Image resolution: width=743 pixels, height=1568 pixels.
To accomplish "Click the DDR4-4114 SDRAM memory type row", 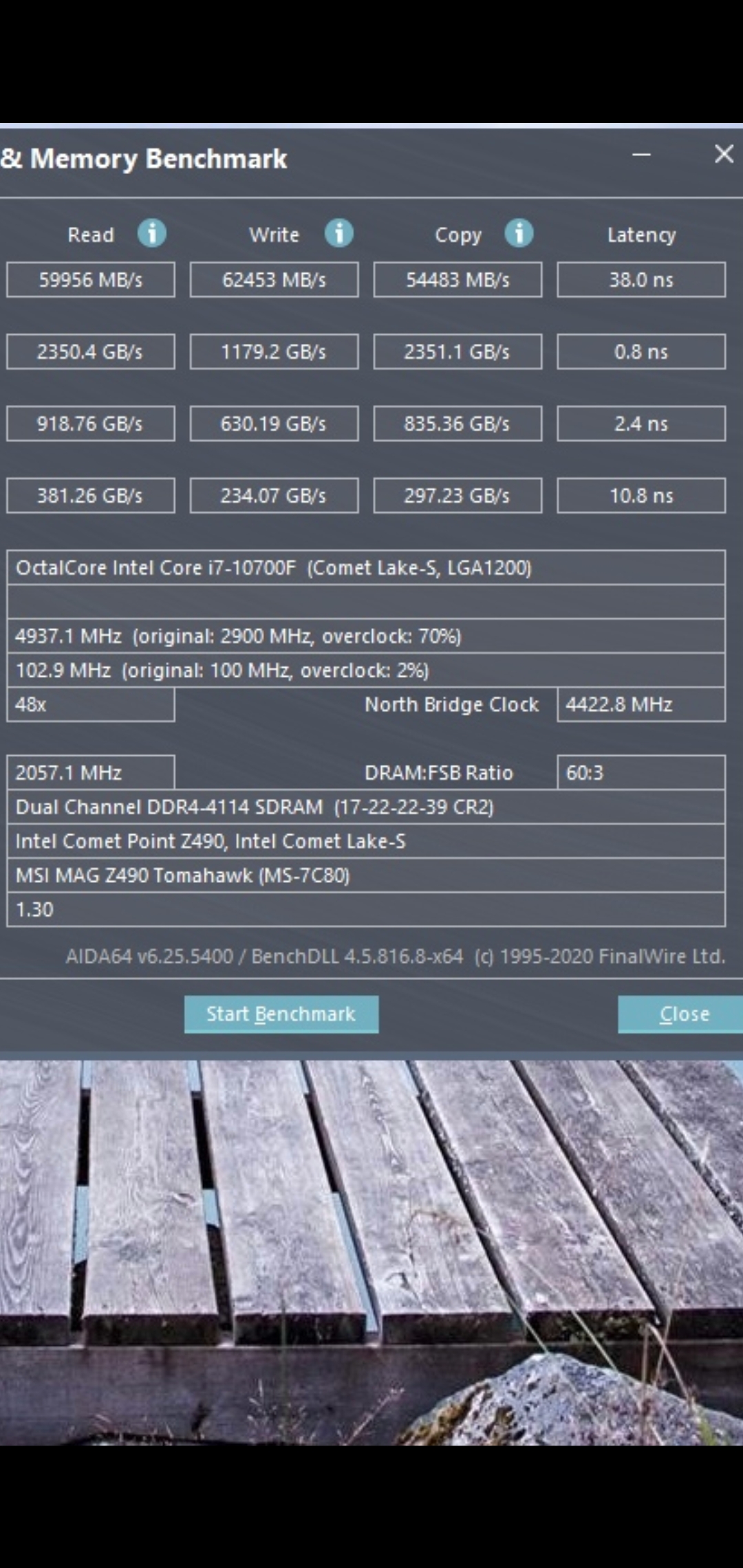I will (366, 807).
